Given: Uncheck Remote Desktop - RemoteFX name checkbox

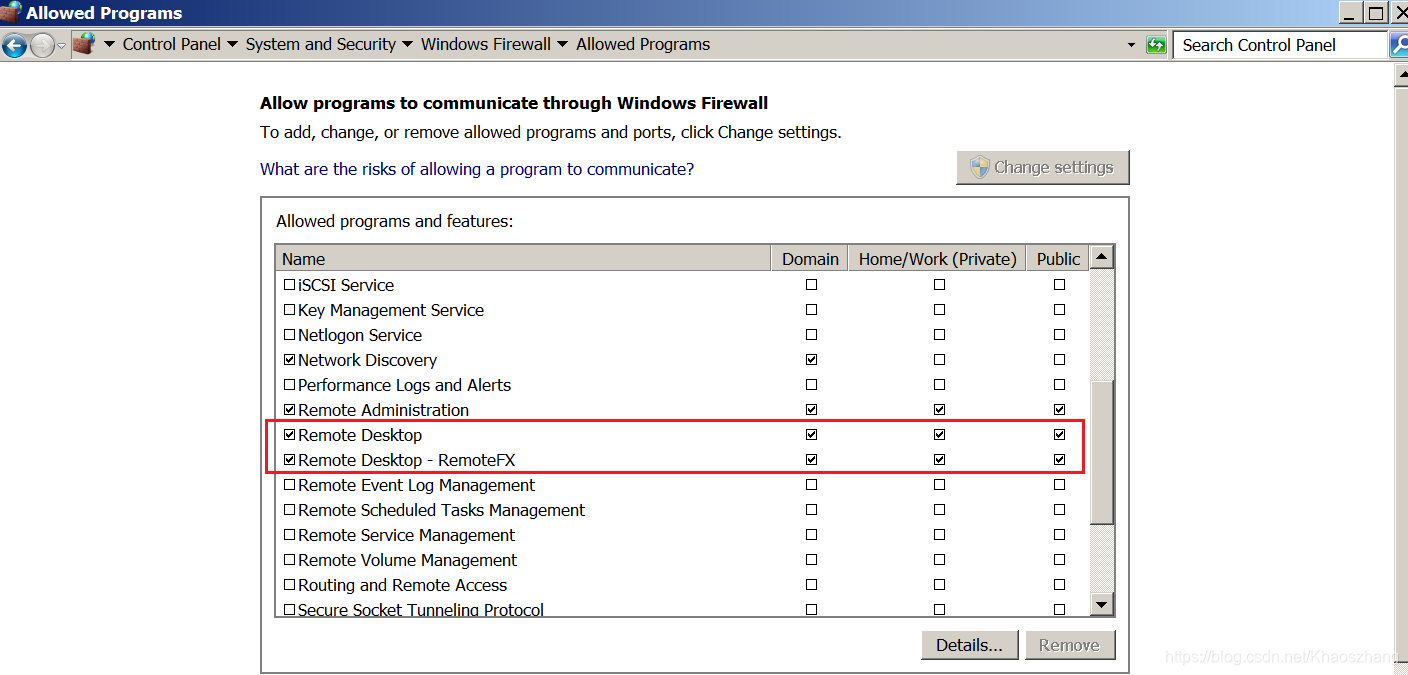Looking at the screenshot, I should (x=290, y=460).
